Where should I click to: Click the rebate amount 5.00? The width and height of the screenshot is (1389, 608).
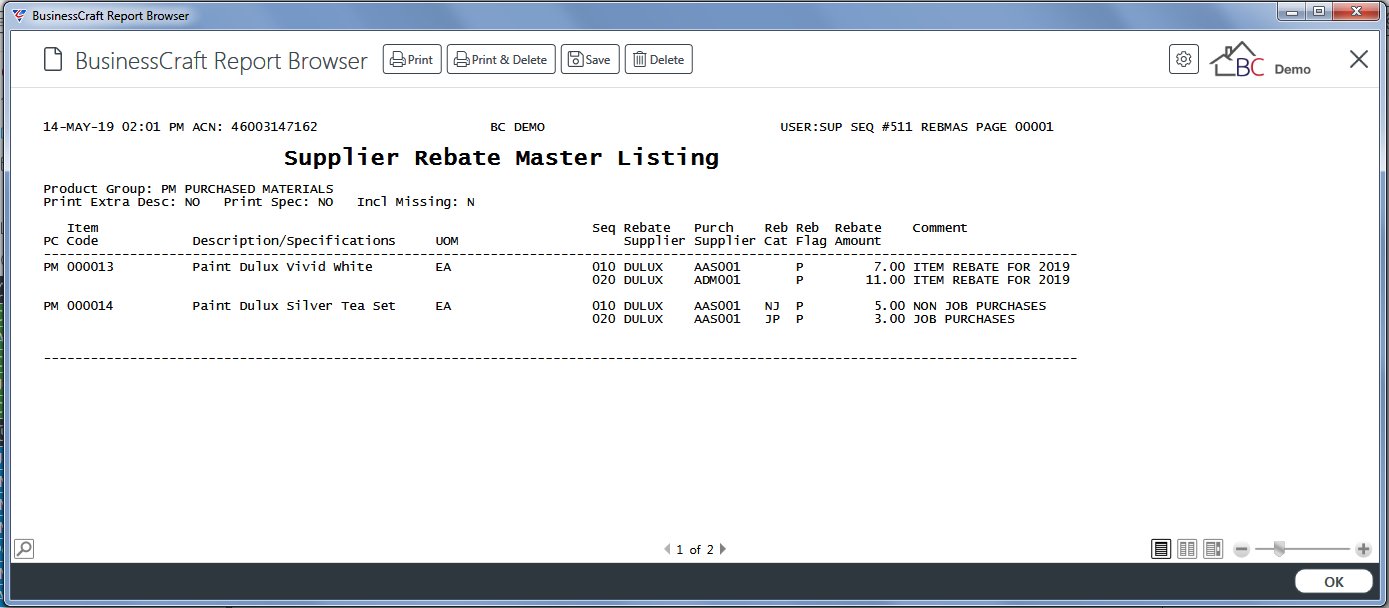[x=889, y=306]
